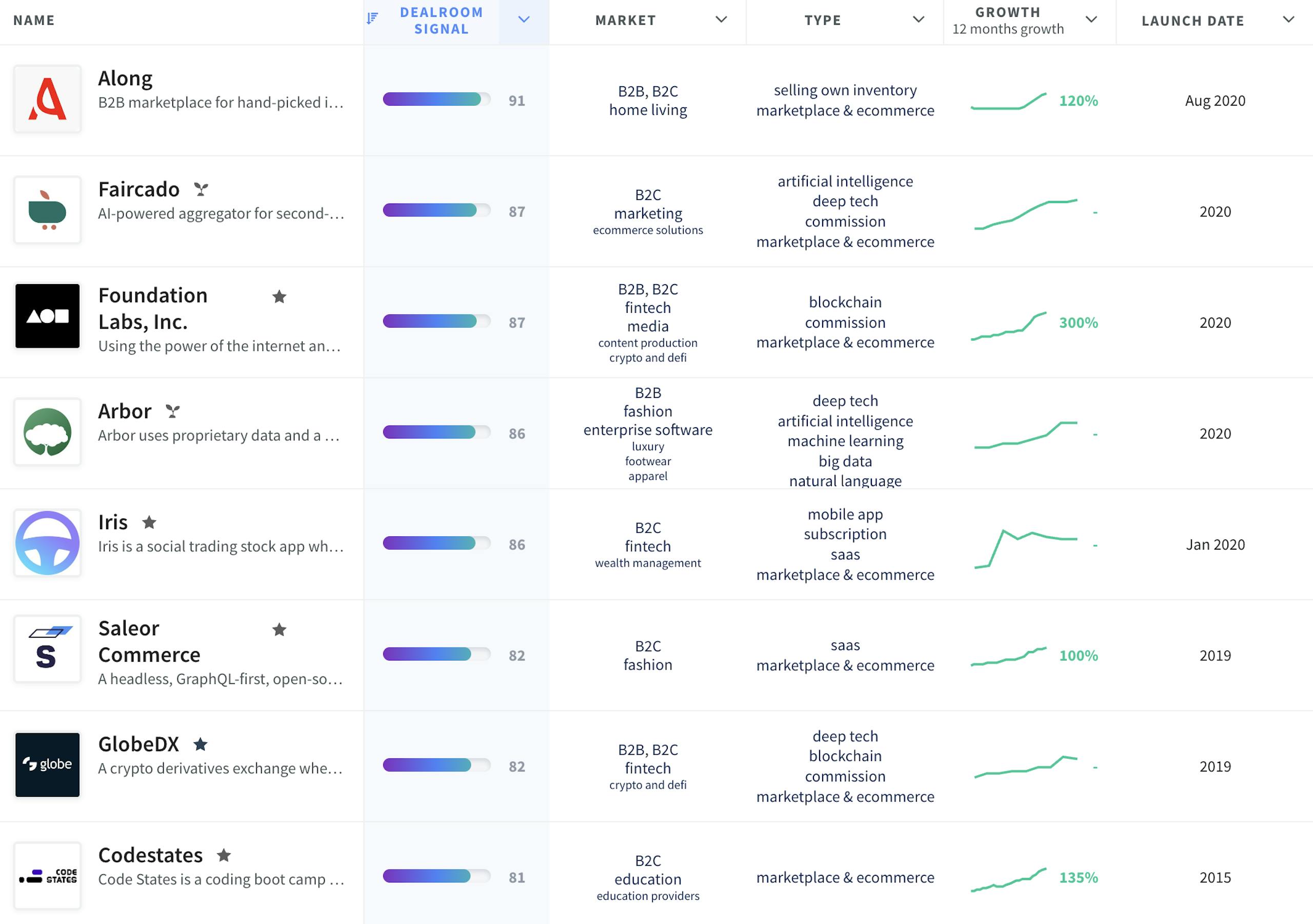
Task: Toggle the star next to Foundation Labs
Action: (280, 297)
